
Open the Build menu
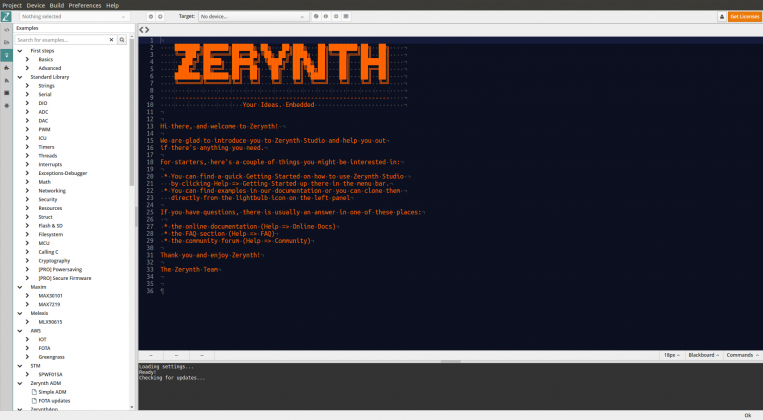point(56,5)
